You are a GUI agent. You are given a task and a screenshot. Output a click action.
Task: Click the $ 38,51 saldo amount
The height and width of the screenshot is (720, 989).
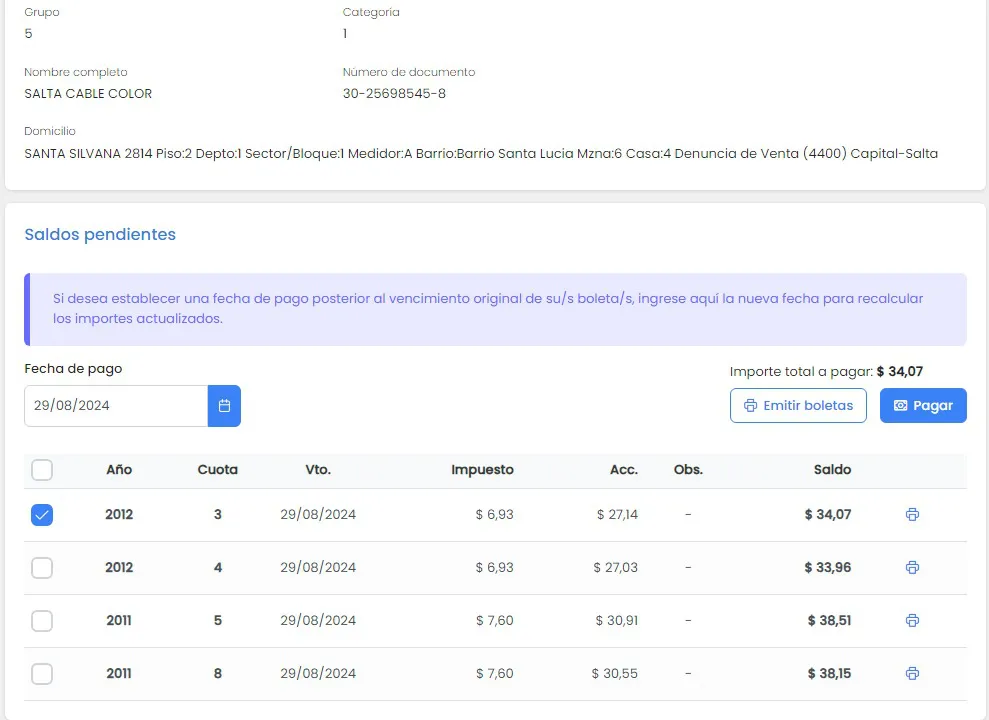pos(829,621)
